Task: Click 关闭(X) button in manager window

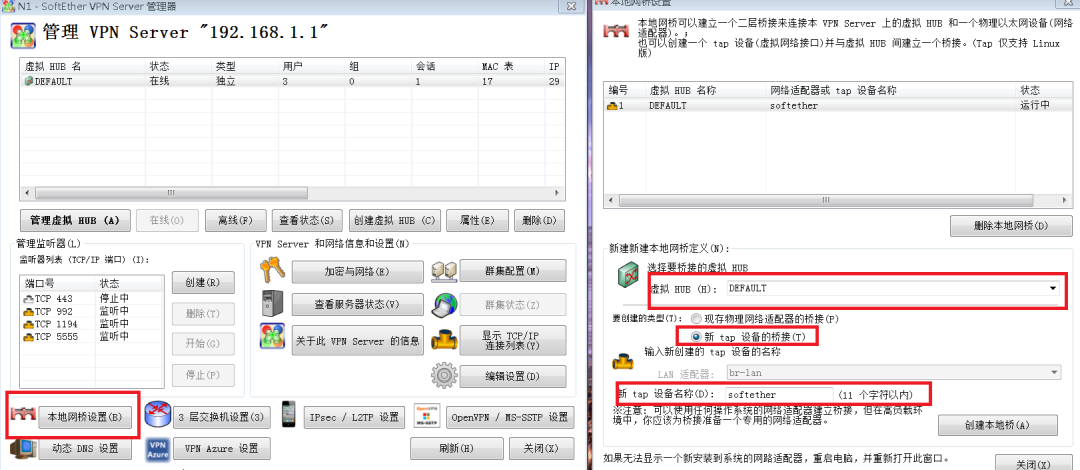Action: pyautogui.click(x=541, y=449)
